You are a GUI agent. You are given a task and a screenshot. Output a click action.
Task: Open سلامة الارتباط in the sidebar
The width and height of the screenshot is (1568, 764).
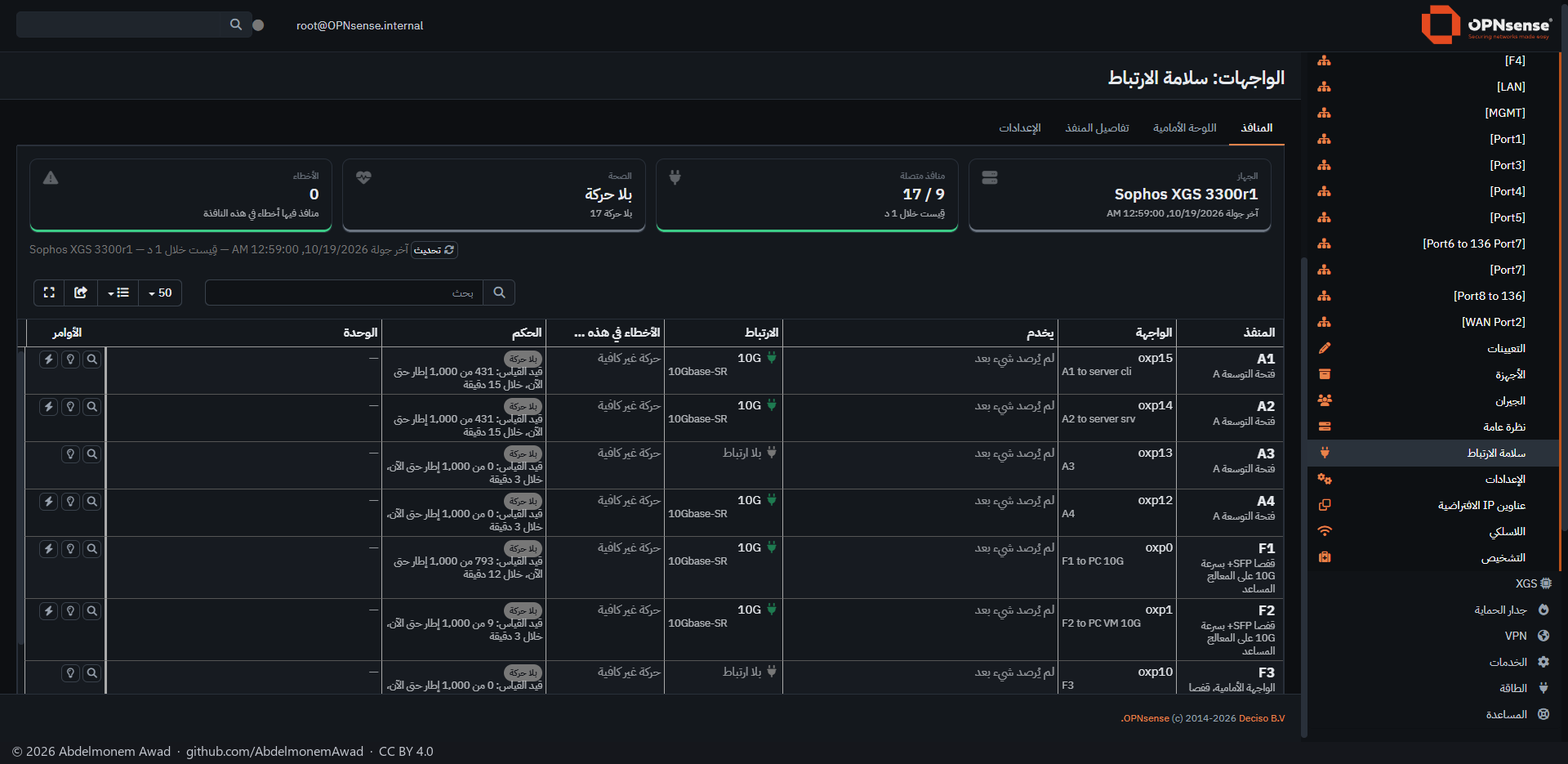click(x=1433, y=453)
